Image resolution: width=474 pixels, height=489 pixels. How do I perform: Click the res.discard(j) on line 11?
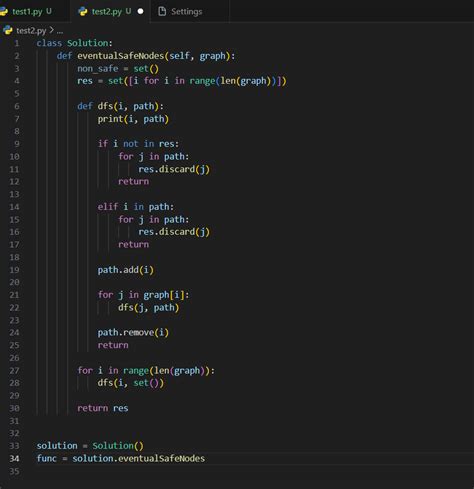pos(174,169)
